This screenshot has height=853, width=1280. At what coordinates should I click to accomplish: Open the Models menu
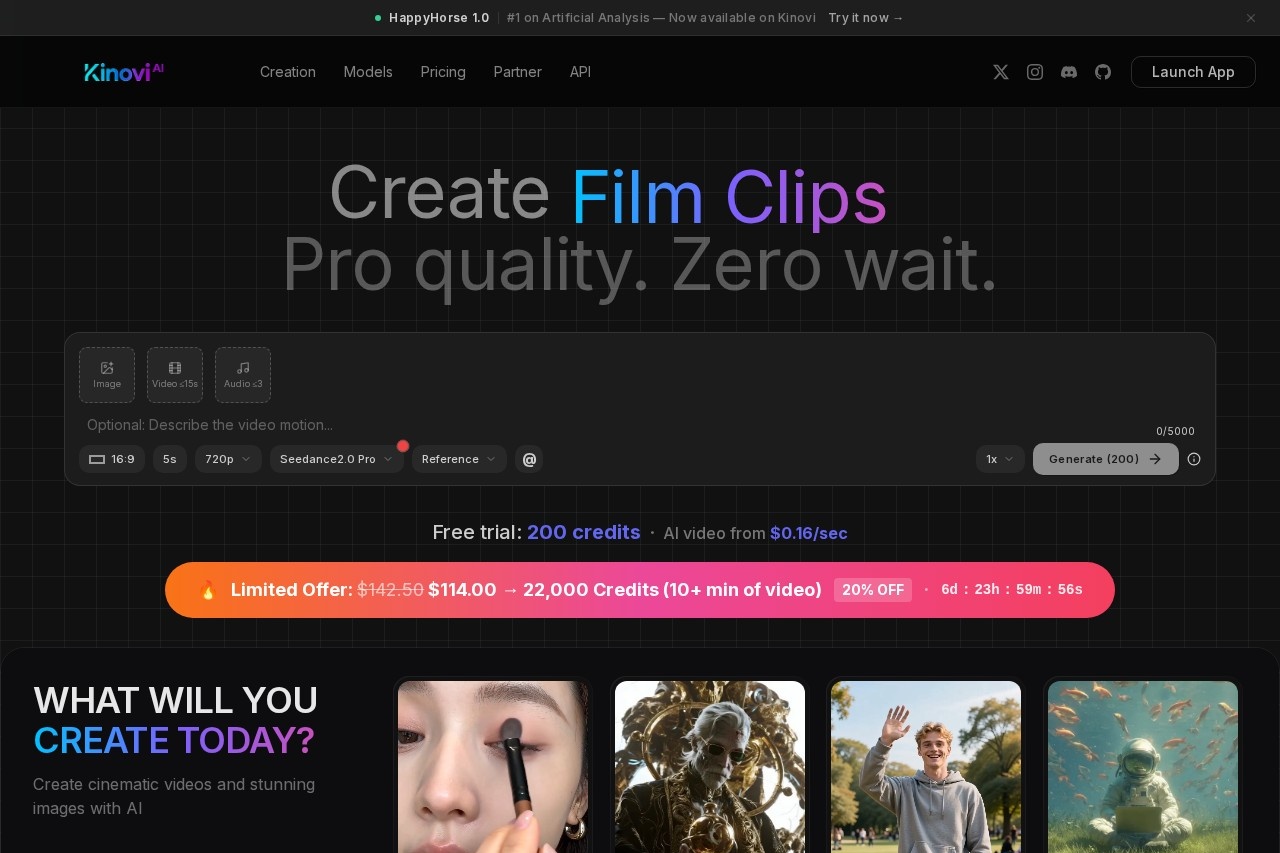368,72
